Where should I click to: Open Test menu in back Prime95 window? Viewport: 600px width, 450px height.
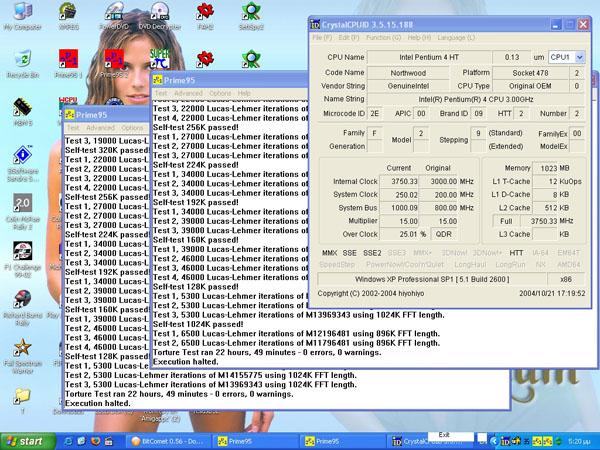(x=73, y=128)
